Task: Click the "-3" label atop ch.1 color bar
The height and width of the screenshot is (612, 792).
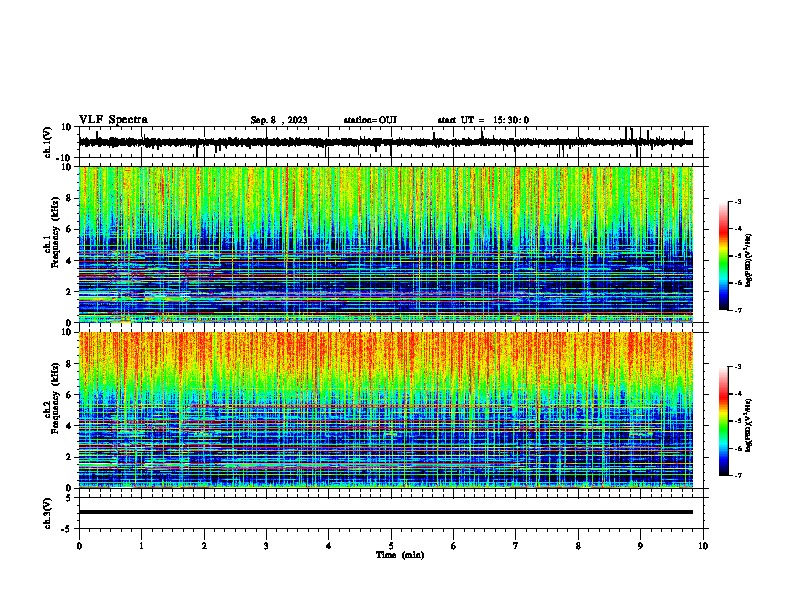Action: coord(738,202)
